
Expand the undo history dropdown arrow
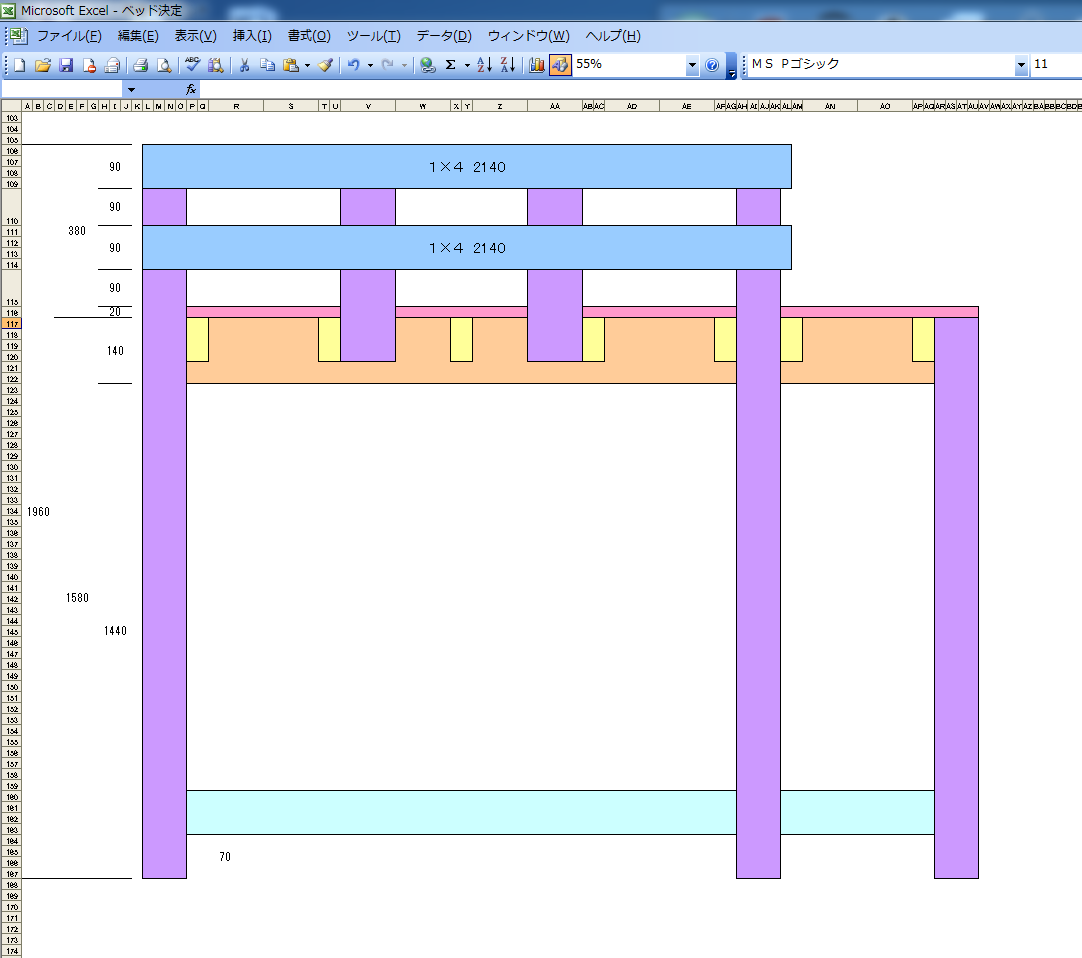(371, 66)
